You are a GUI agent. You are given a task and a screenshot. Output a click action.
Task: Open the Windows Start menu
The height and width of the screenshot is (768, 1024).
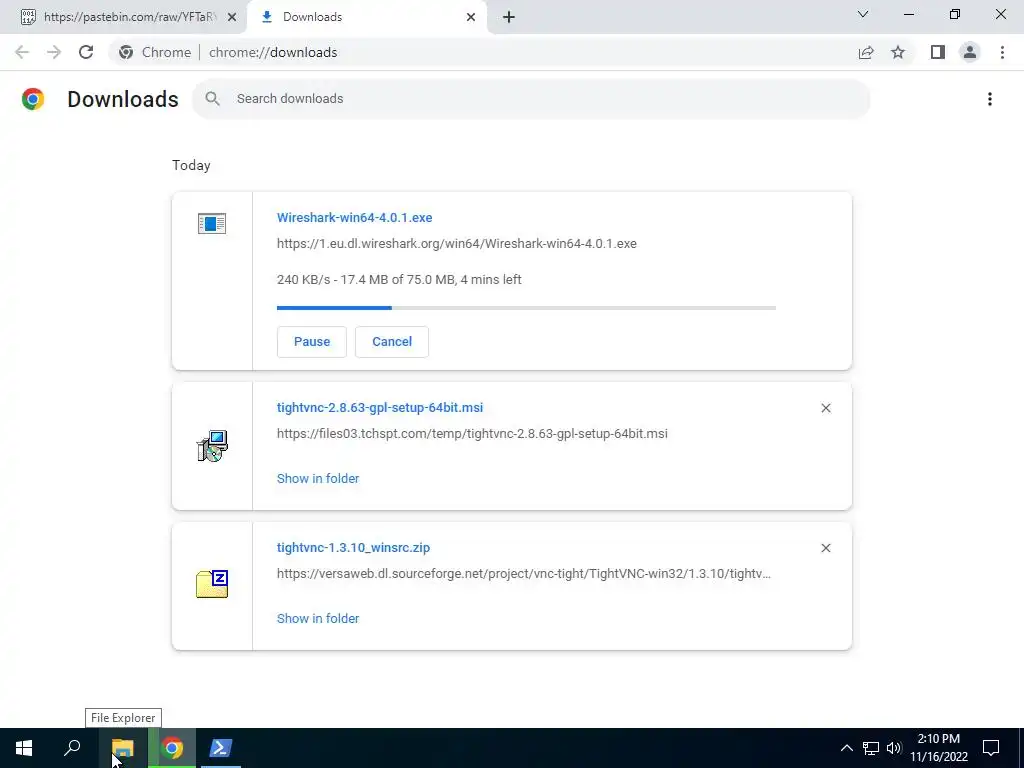click(24, 748)
